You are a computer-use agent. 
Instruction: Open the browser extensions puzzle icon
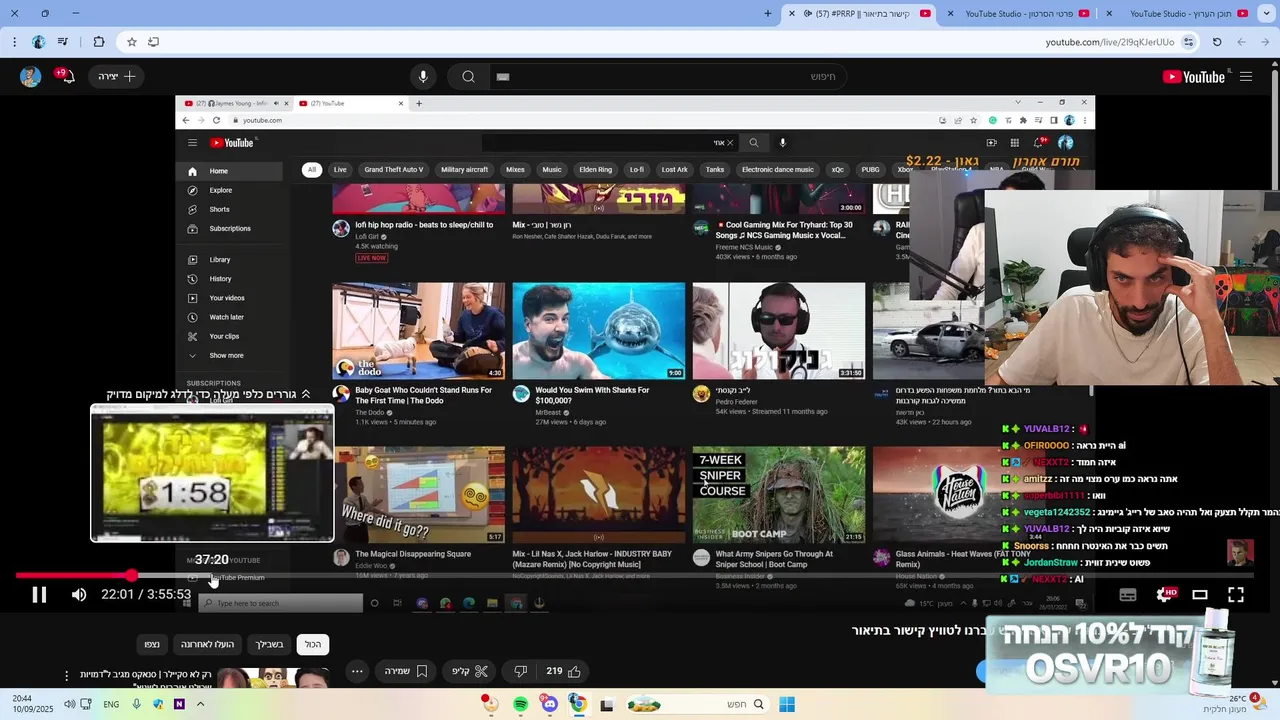tap(98, 42)
